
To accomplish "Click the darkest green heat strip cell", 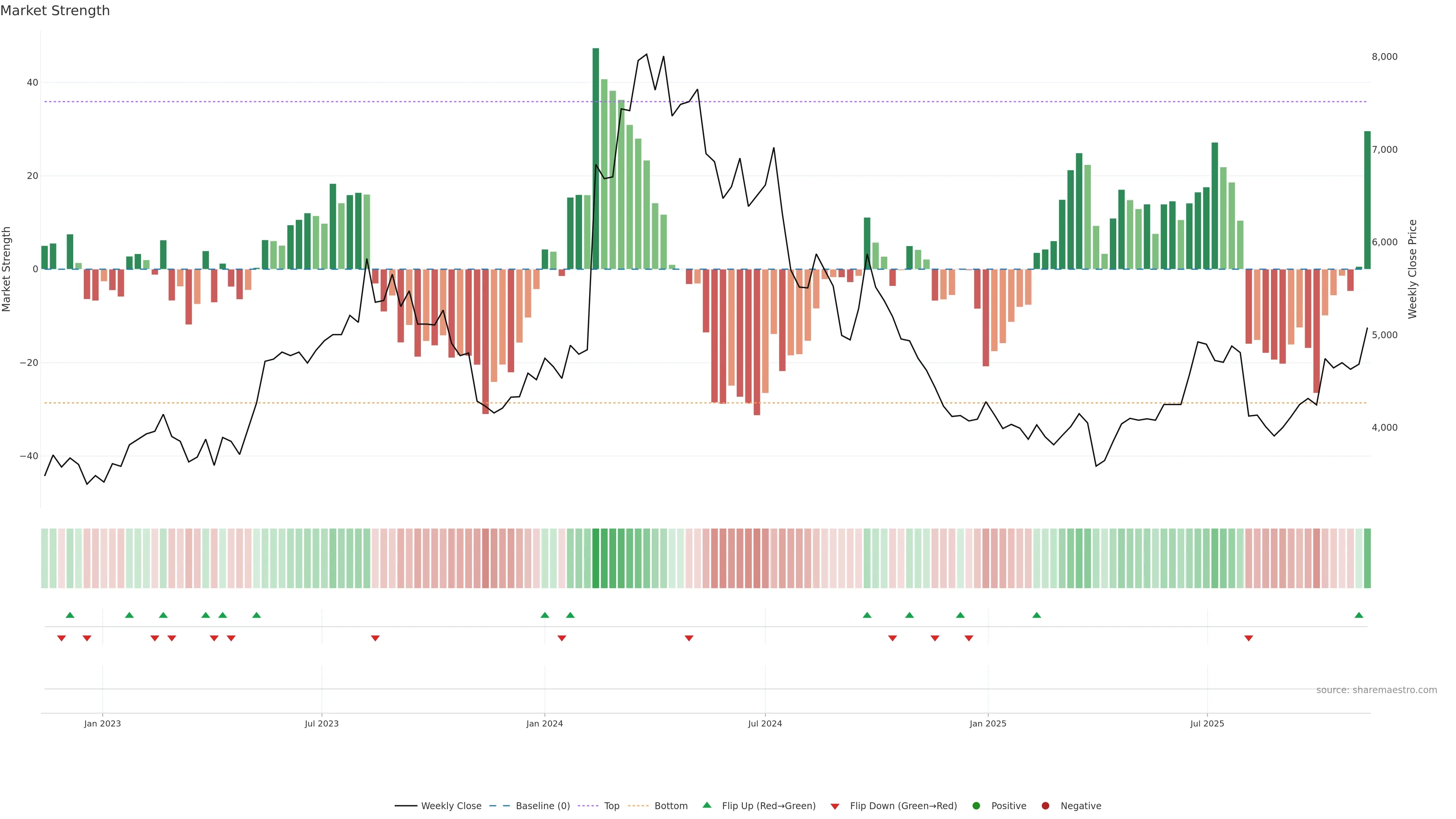I will tap(596, 559).
